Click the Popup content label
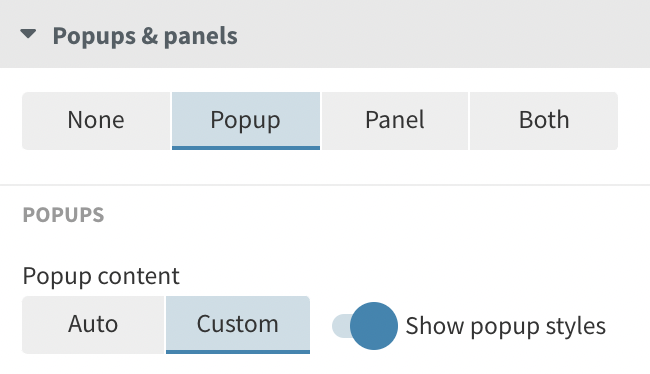This screenshot has width=650, height=374. tap(101, 276)
